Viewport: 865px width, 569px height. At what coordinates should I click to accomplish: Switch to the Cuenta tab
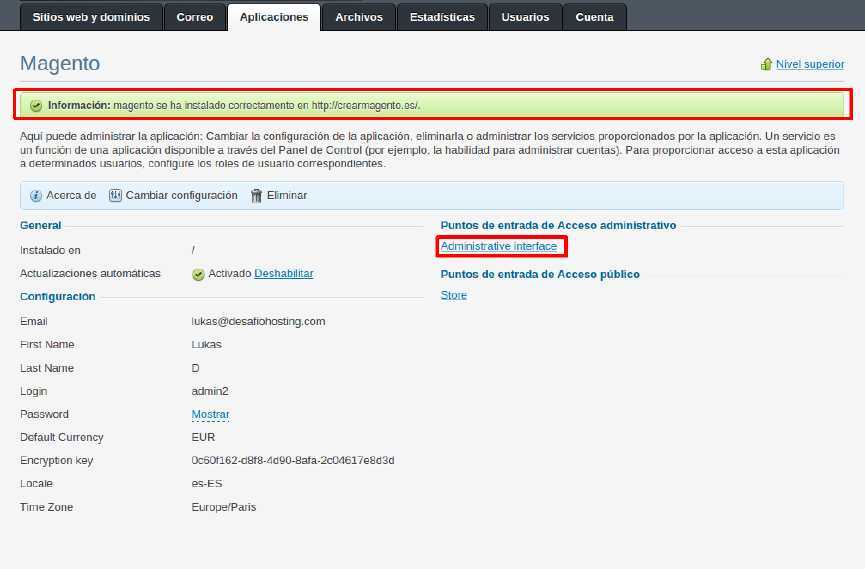(x=594, y=17)
